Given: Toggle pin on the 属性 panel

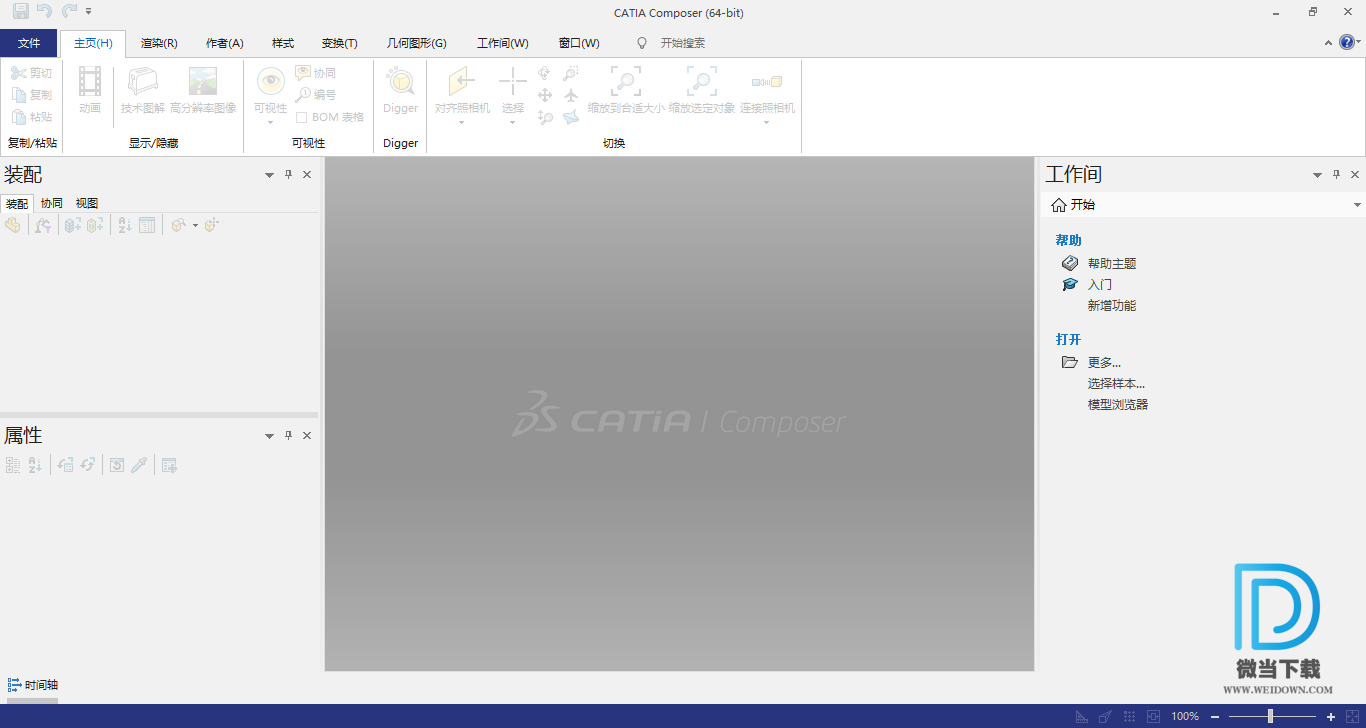Looking at the screenshot, I should [288, 435].
